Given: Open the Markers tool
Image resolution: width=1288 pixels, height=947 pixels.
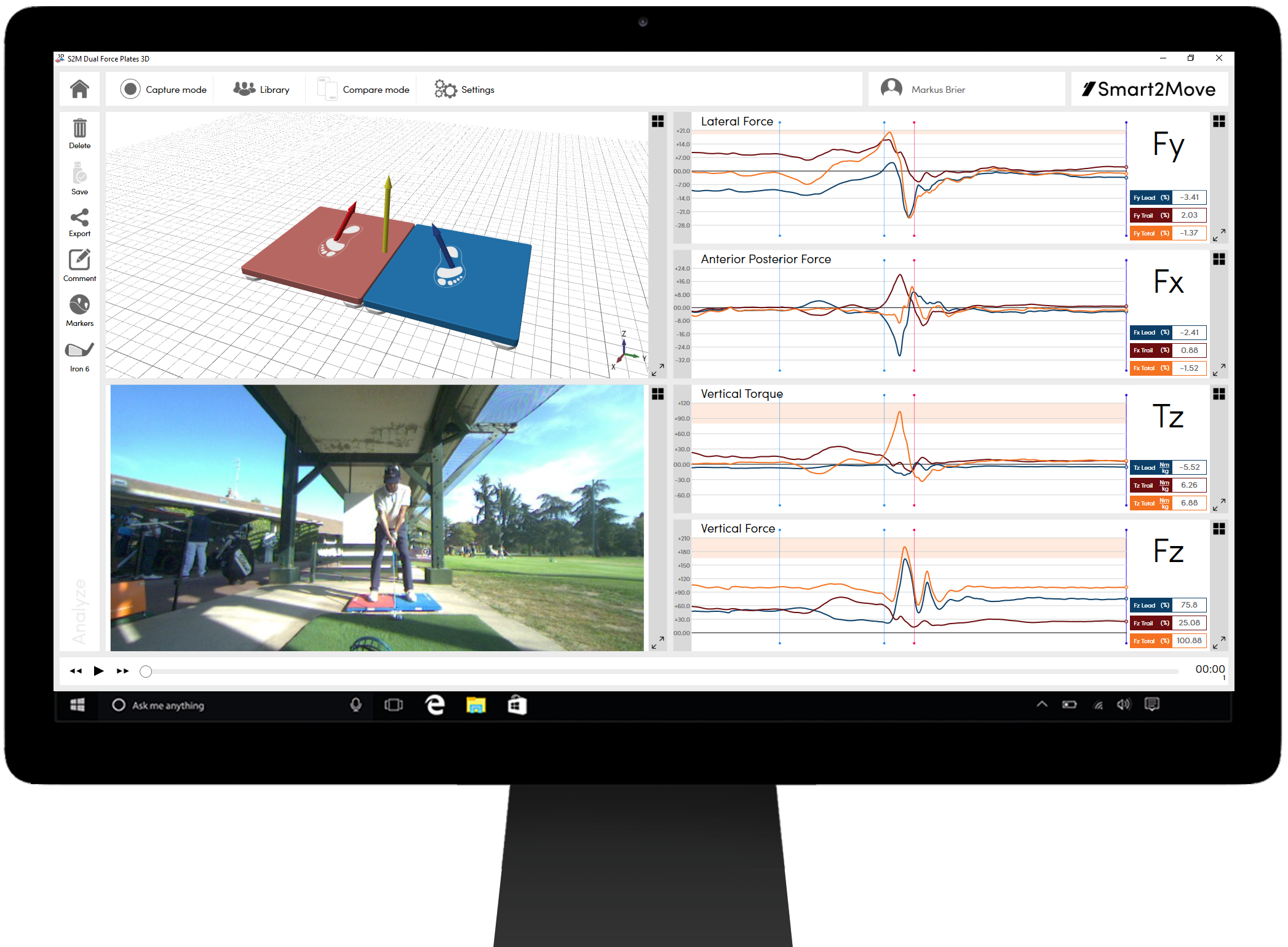Looking at the screenshot, I should pos(79,310).
